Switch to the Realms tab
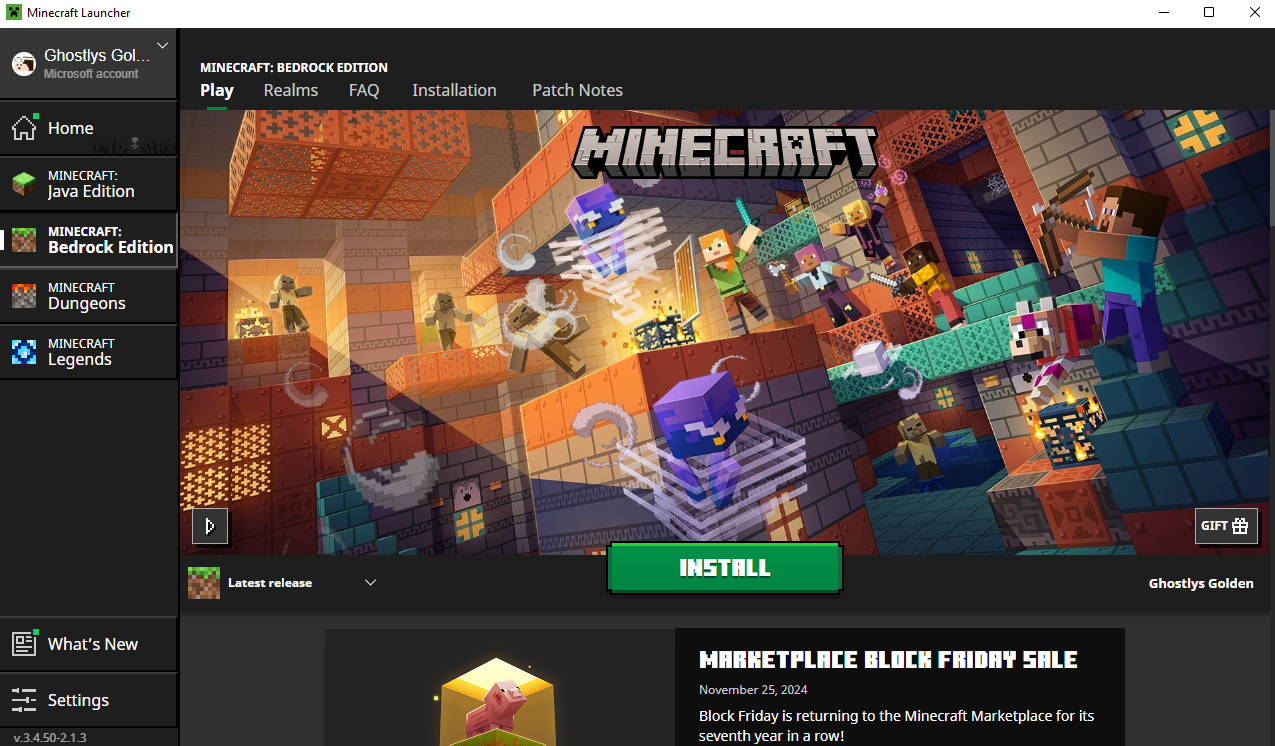The width and height of the screenshot is (1275, 746). [291, 90]
